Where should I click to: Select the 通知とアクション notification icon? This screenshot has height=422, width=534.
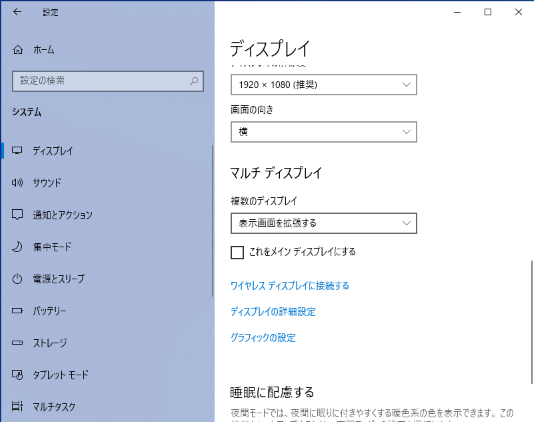point(17,214)
